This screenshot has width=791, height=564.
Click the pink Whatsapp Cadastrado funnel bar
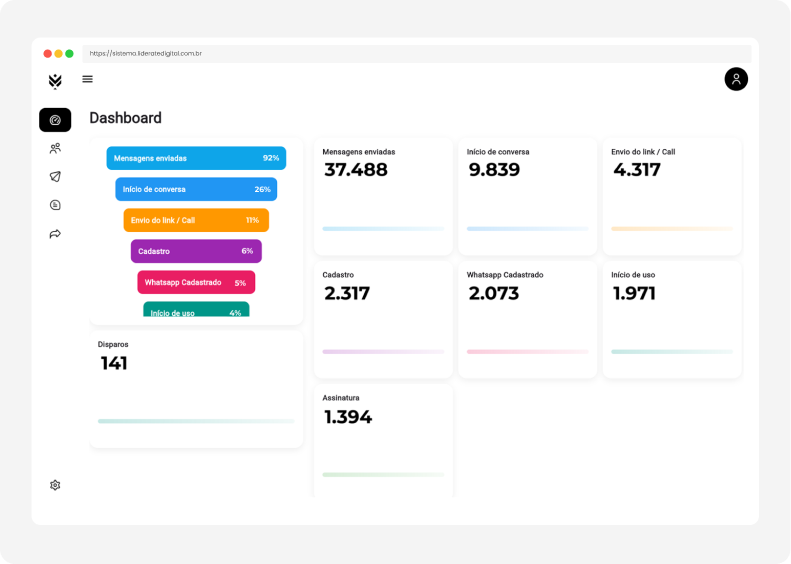196,282
